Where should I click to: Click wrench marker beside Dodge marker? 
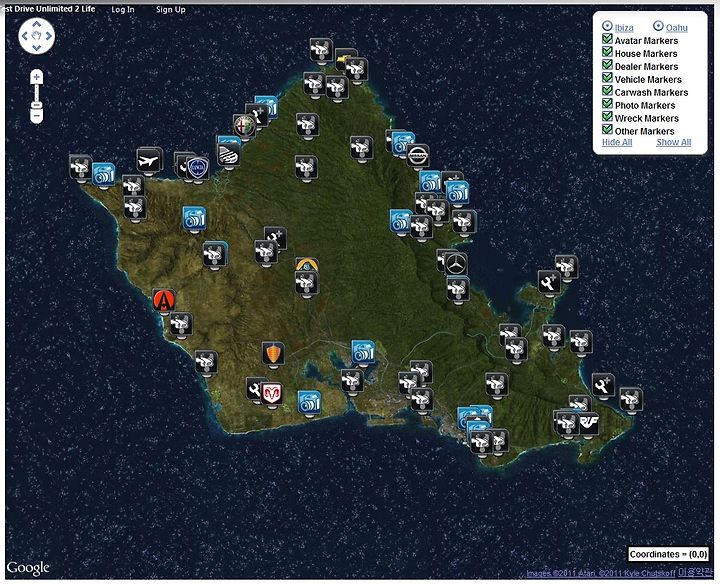254,389
